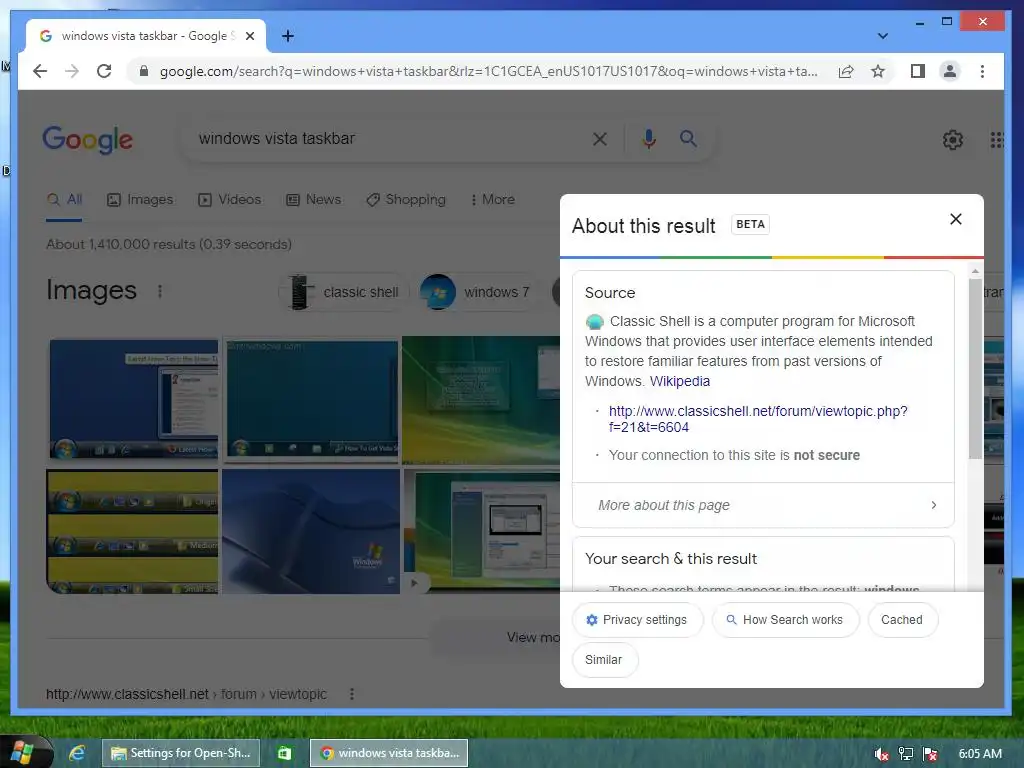This screenshot has height=768, width=1024.
Task: Open the Windows Start orb
Action: tap(23, 752)
